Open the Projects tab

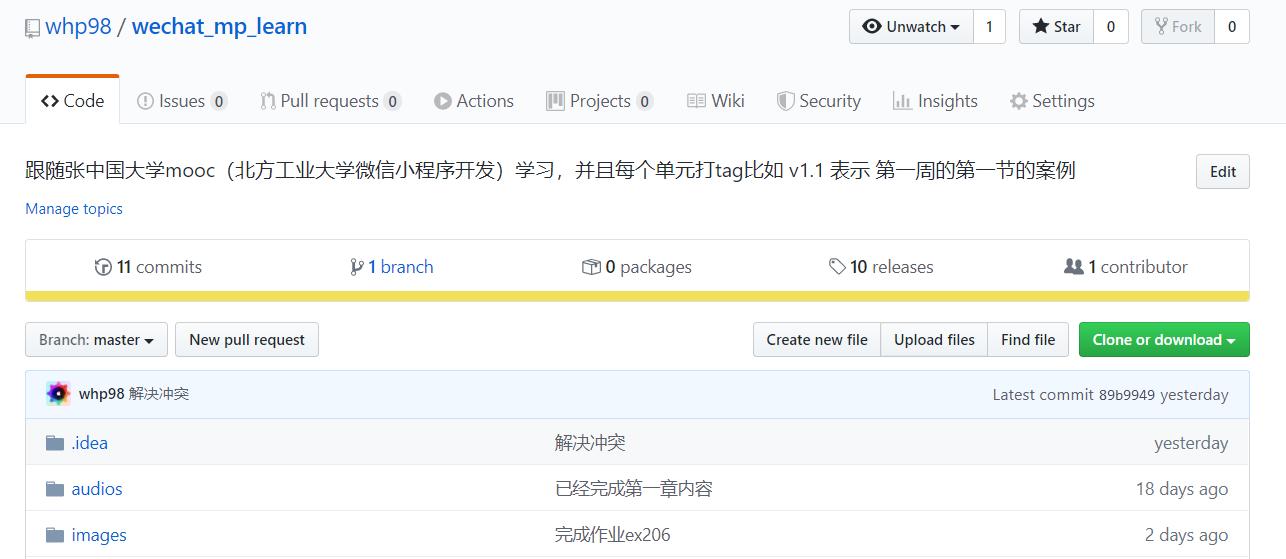600,101
